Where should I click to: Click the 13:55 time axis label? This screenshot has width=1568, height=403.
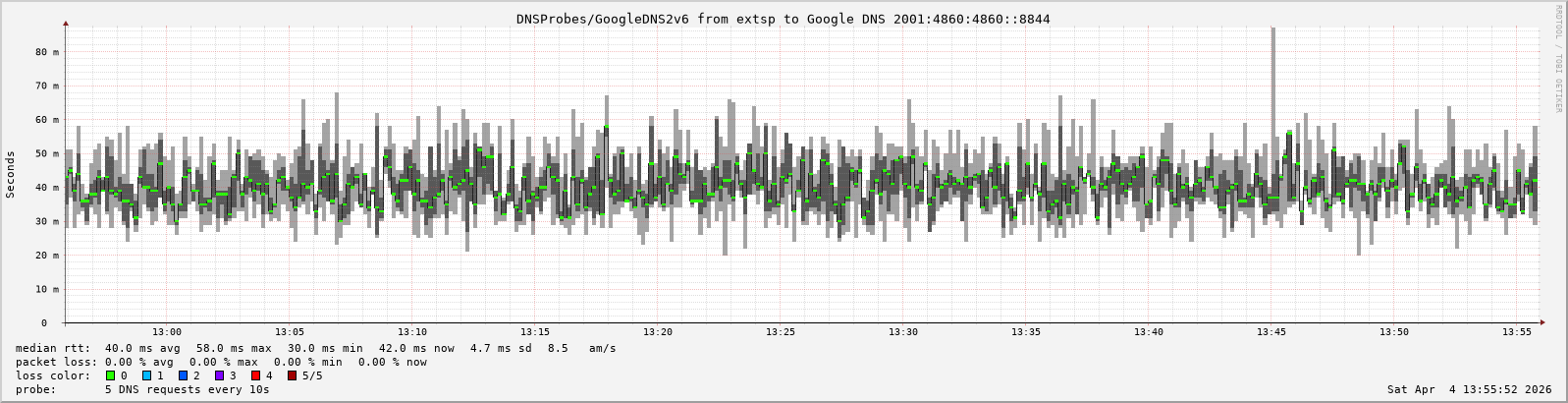[1516, 332]
